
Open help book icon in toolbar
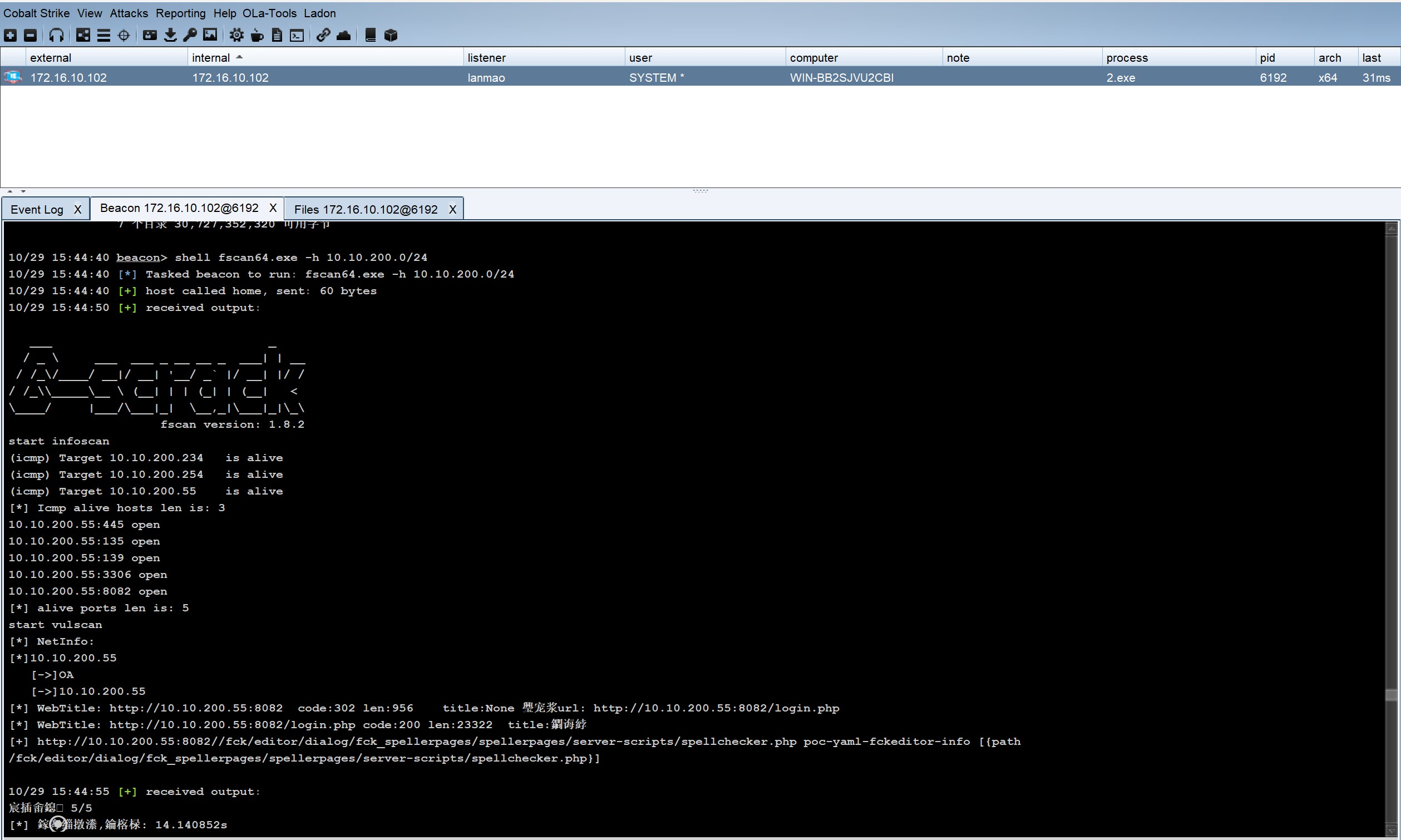tap(370, 36)
